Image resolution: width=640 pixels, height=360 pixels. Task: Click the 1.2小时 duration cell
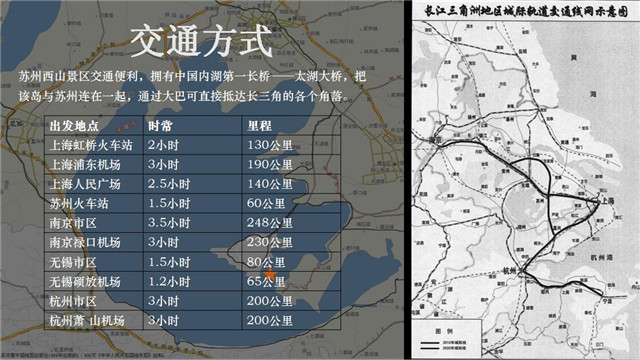click(193, 281)
